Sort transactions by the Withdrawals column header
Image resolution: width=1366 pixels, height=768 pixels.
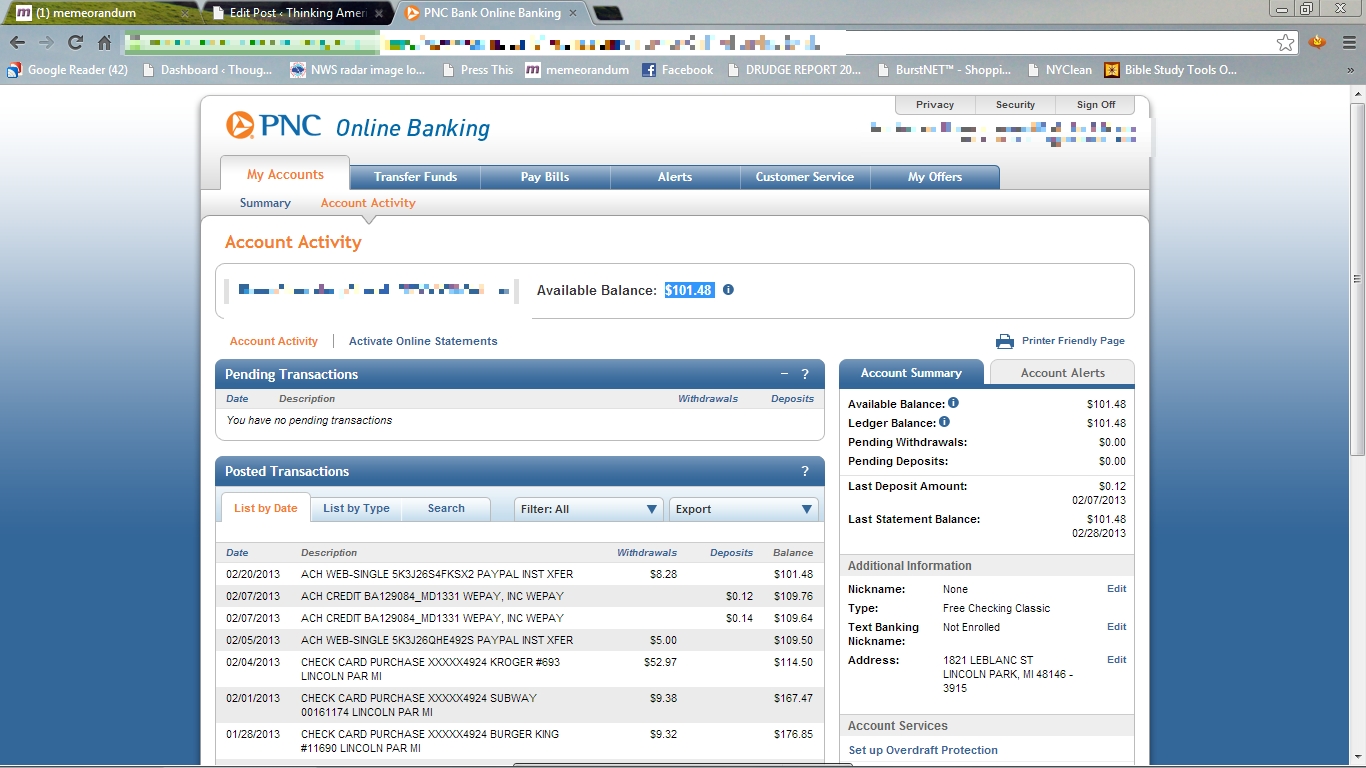(647, 552)
